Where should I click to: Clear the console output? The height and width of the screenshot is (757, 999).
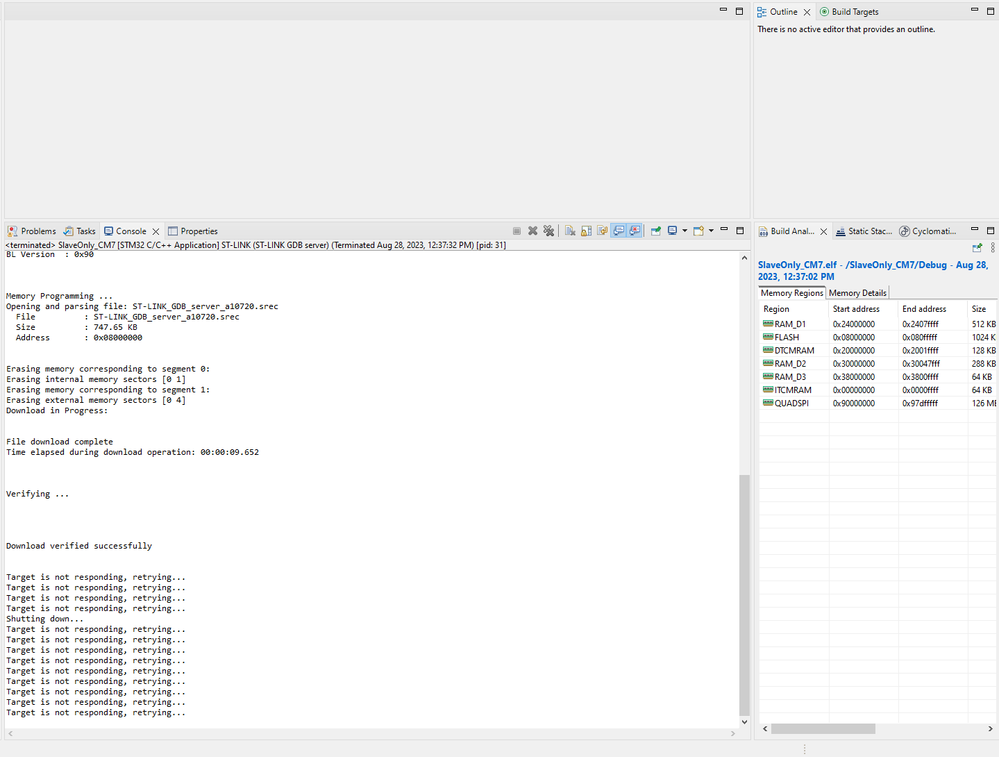[x=570, y=231]
